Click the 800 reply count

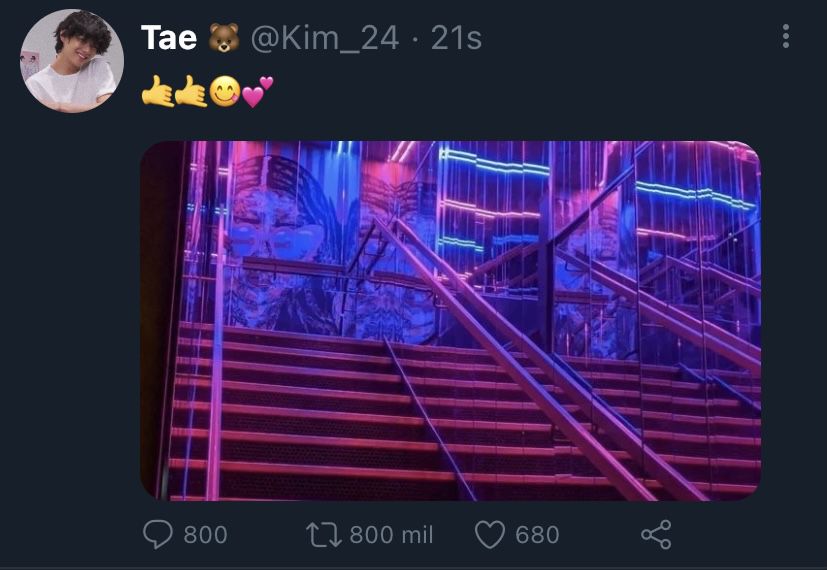point(205,535)
